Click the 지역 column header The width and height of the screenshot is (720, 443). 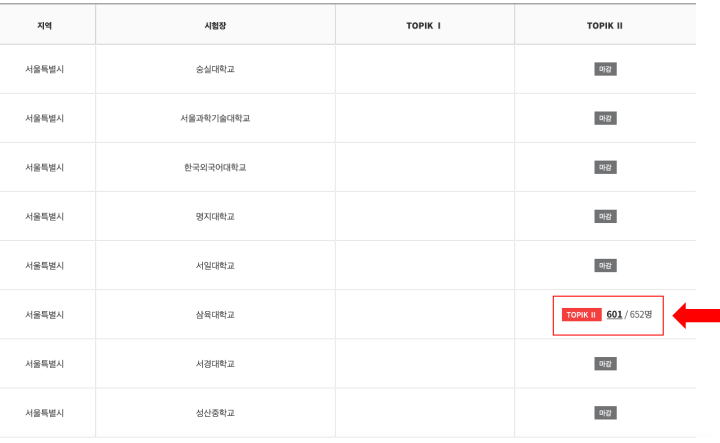(x=47, y=25)
